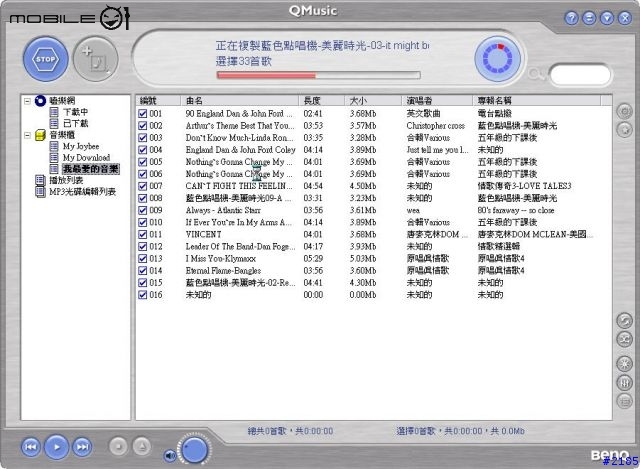
Task: Click duration 04:54 cell
Action: click(x=313, y=186)
